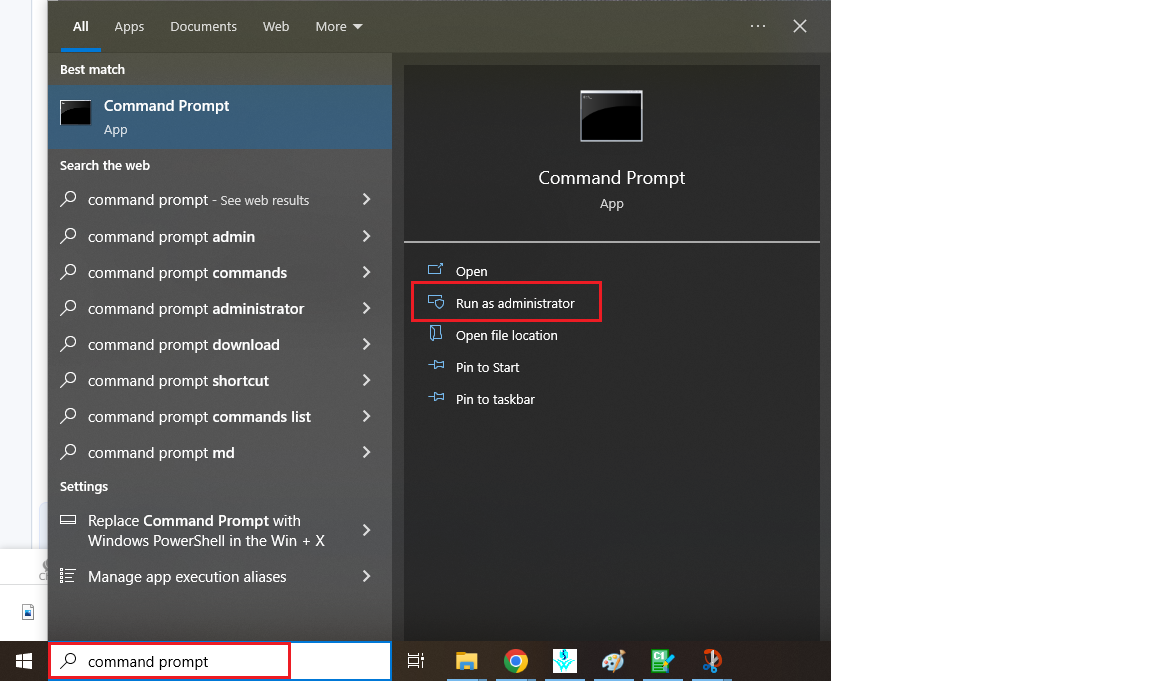The width and height of the screenshot is (1152, 681).
Task: Close the search panel with the X
Action: pos(800,26)
